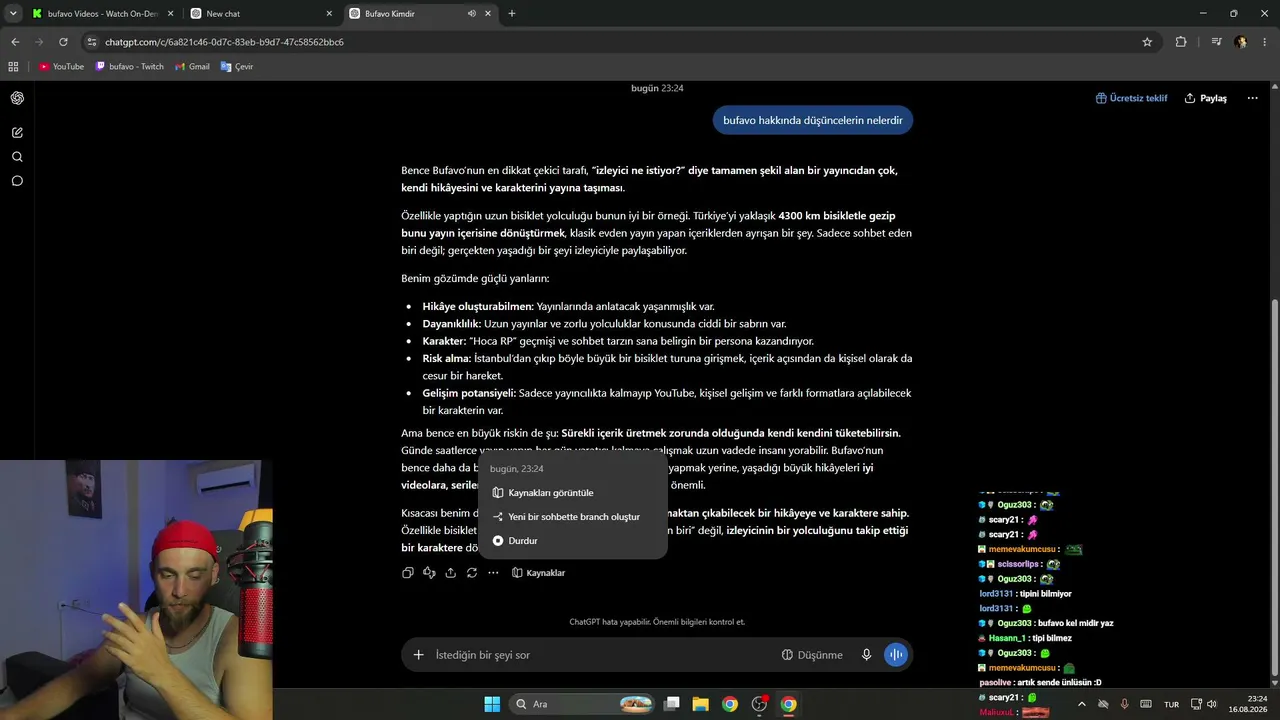
Task: Open Task View on taskbar
Action: (672, 704)
